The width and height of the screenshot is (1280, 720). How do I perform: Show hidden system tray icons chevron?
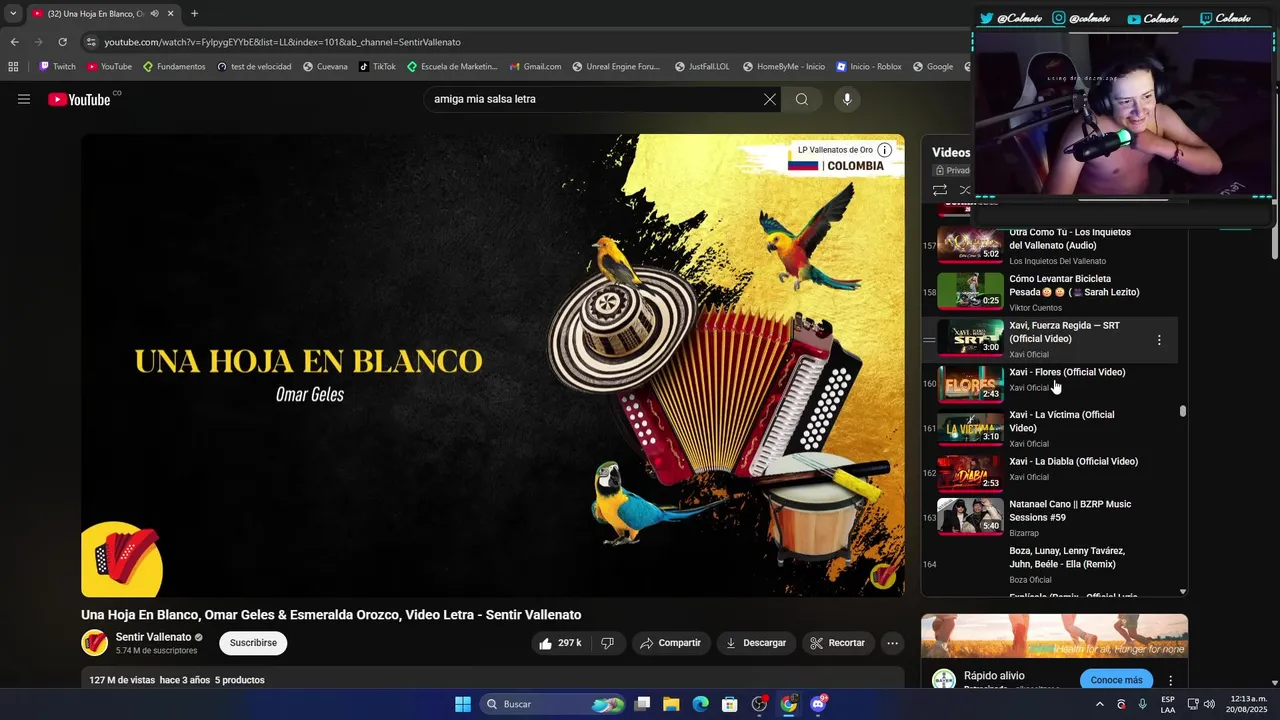[x=1100, y=704]
